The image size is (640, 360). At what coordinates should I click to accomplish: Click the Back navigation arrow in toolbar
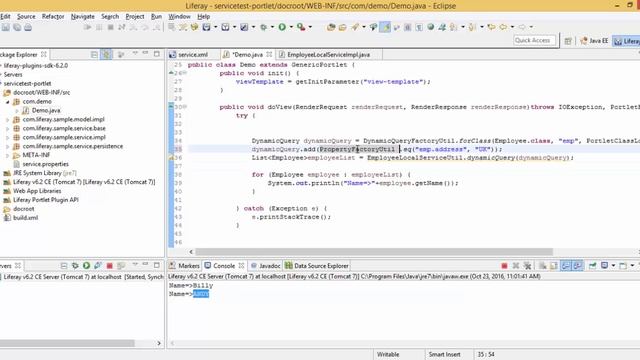tap(503, 27)
